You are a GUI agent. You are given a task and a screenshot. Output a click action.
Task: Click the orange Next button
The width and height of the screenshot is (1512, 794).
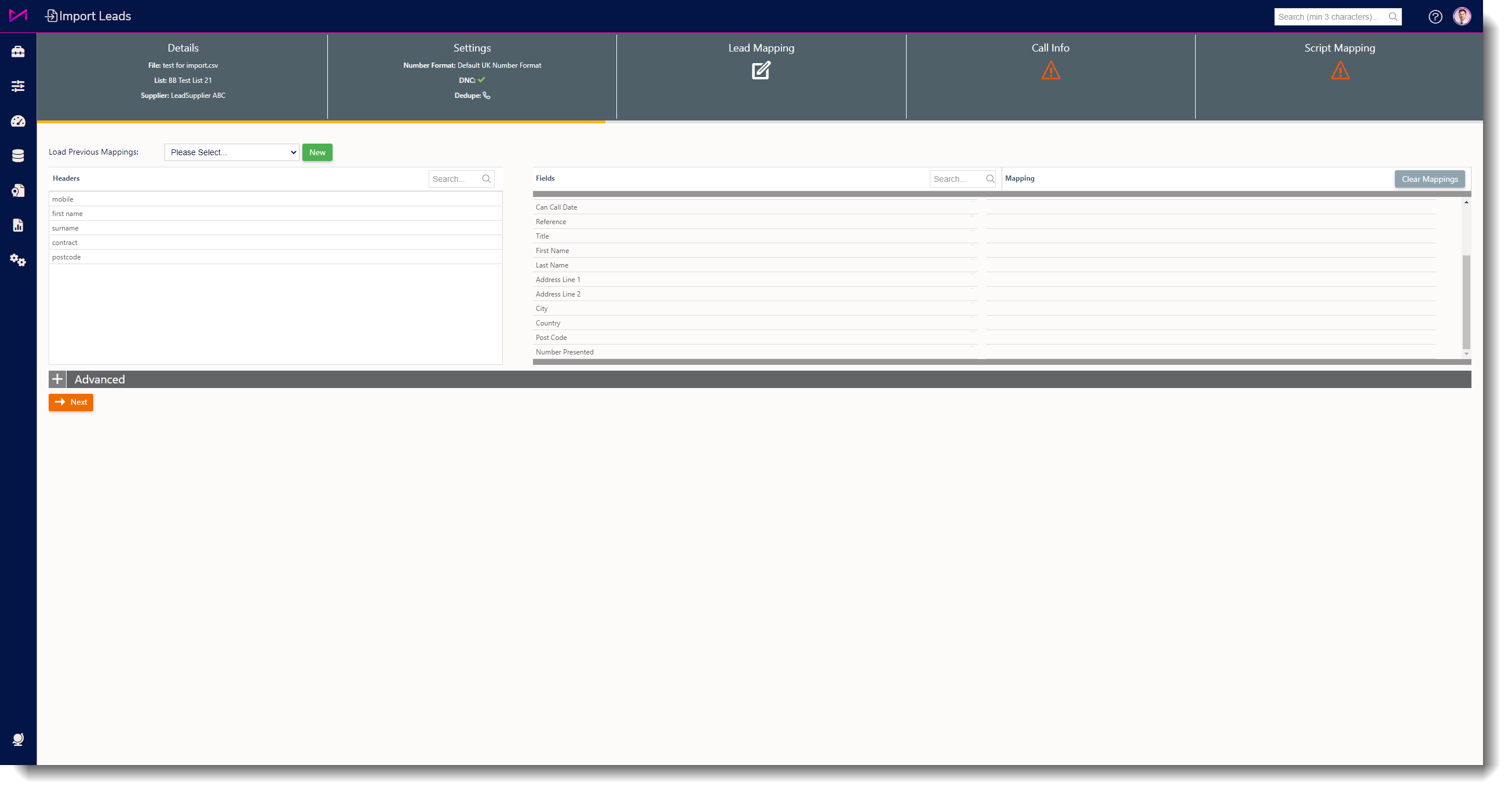(x=71, y=402)
